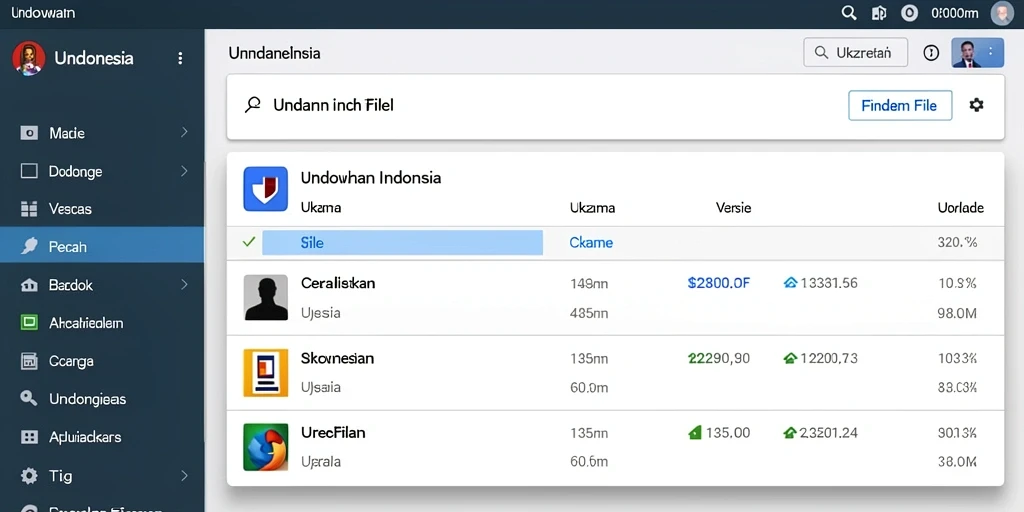
Task: Click the Ukzretan search field
Action: [856, 53]
